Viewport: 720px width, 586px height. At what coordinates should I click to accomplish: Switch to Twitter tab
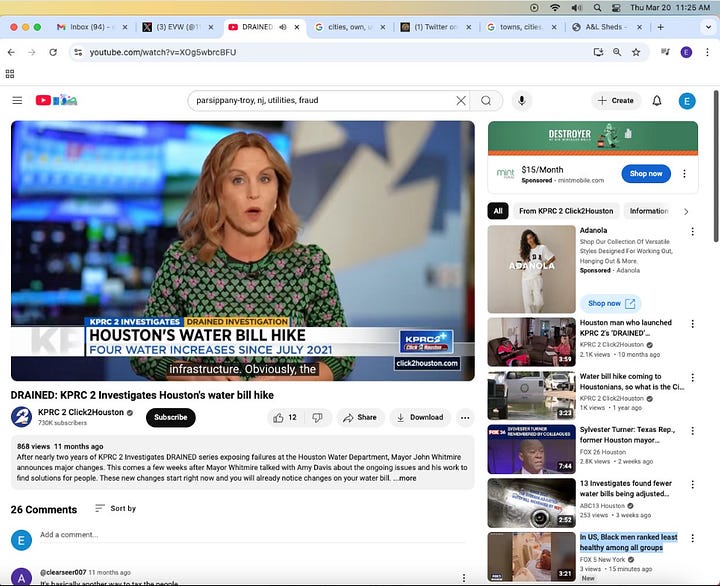click(436, 27)
